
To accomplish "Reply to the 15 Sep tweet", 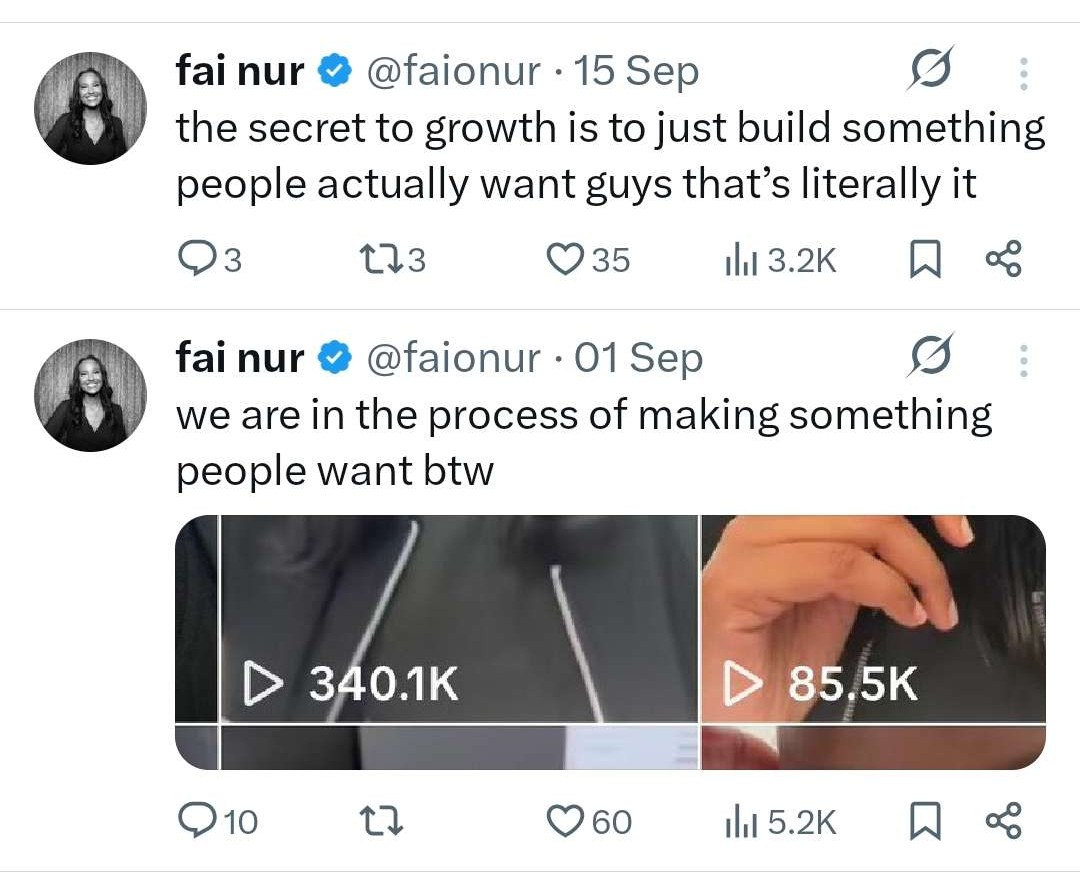I will tap(209, 260).
